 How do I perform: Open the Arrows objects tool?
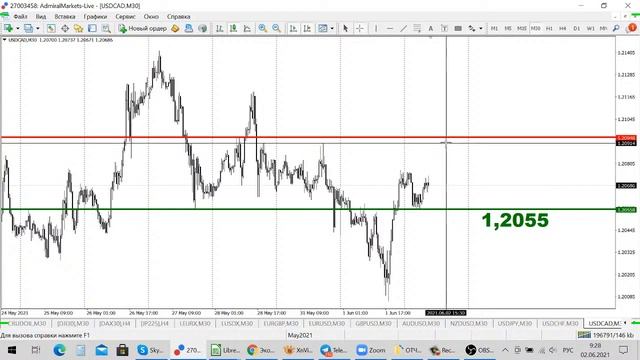point(472,28)
